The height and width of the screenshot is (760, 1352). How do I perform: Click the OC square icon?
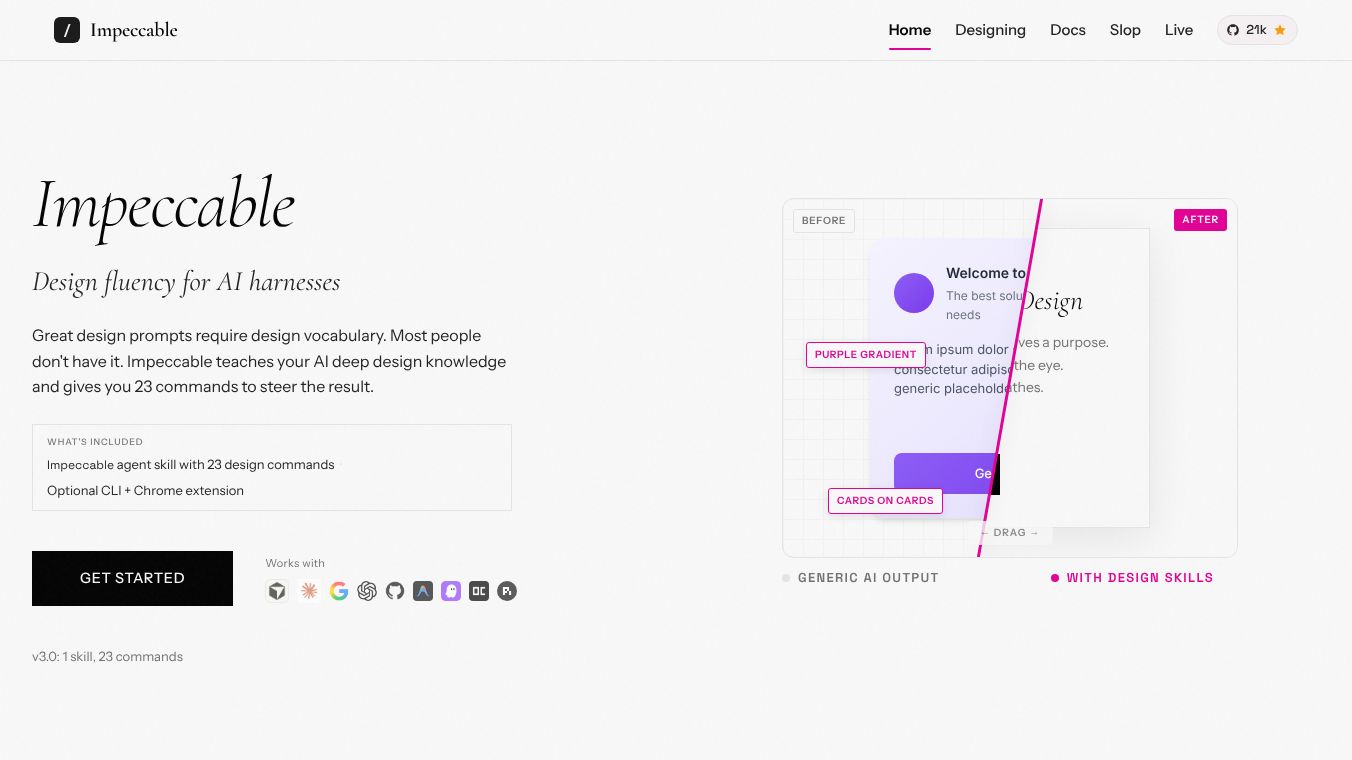pyautogui.click(x=479, y=591)
